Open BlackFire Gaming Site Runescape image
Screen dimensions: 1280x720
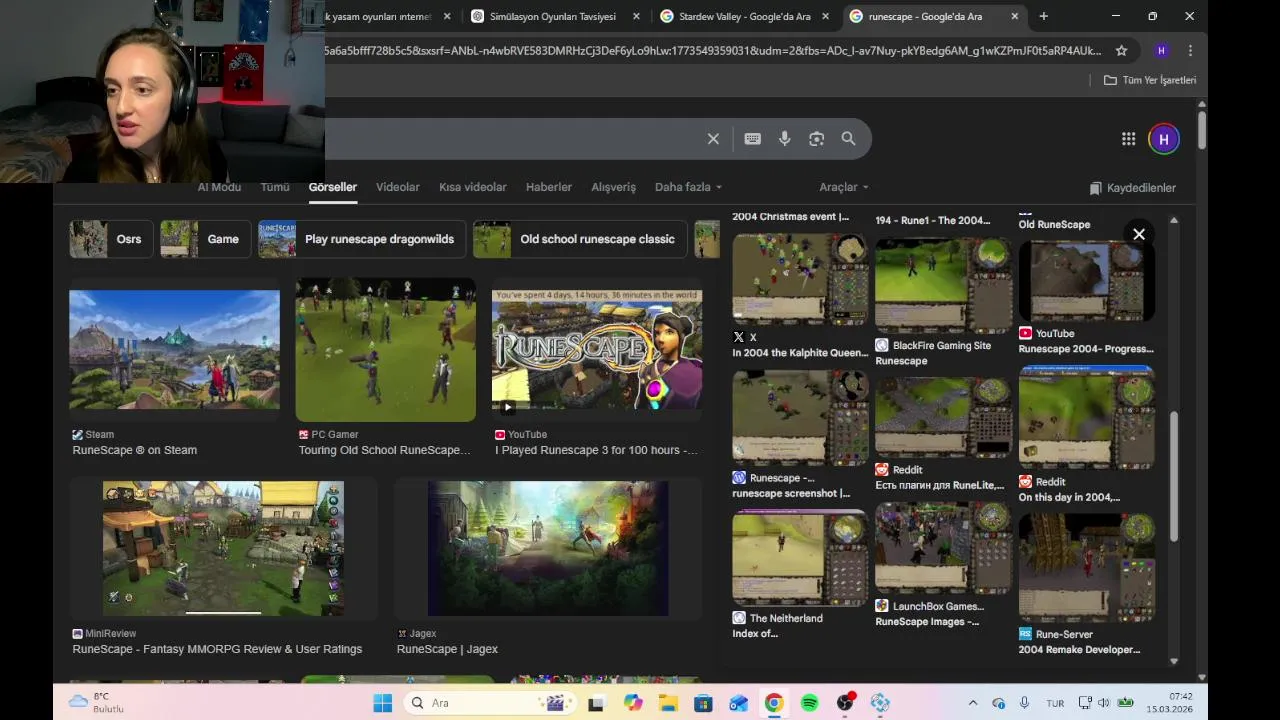pyautogui.click(x=943, y=285)
